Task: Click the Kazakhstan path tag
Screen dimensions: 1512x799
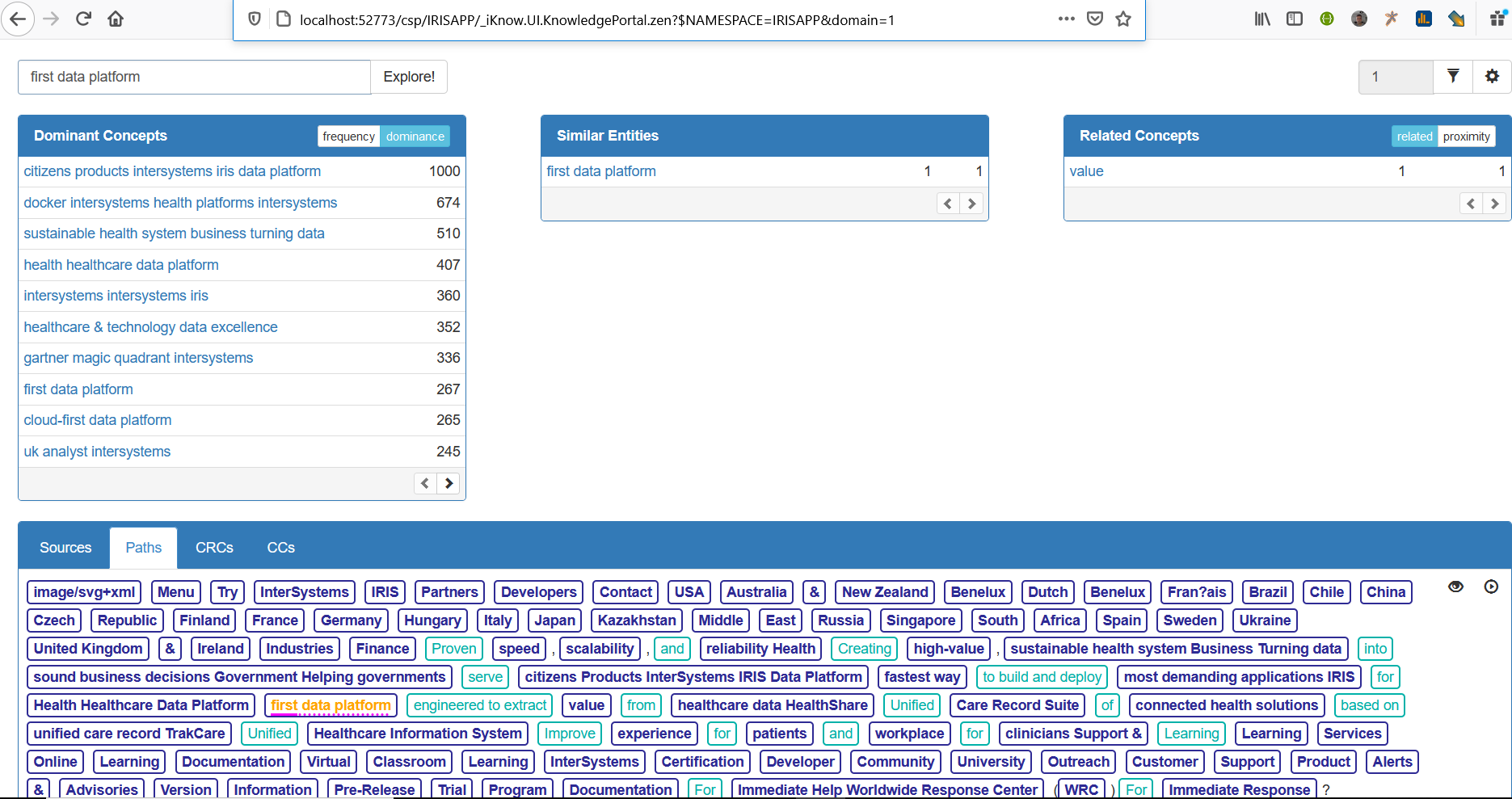Action: click(x=637, y=620)
